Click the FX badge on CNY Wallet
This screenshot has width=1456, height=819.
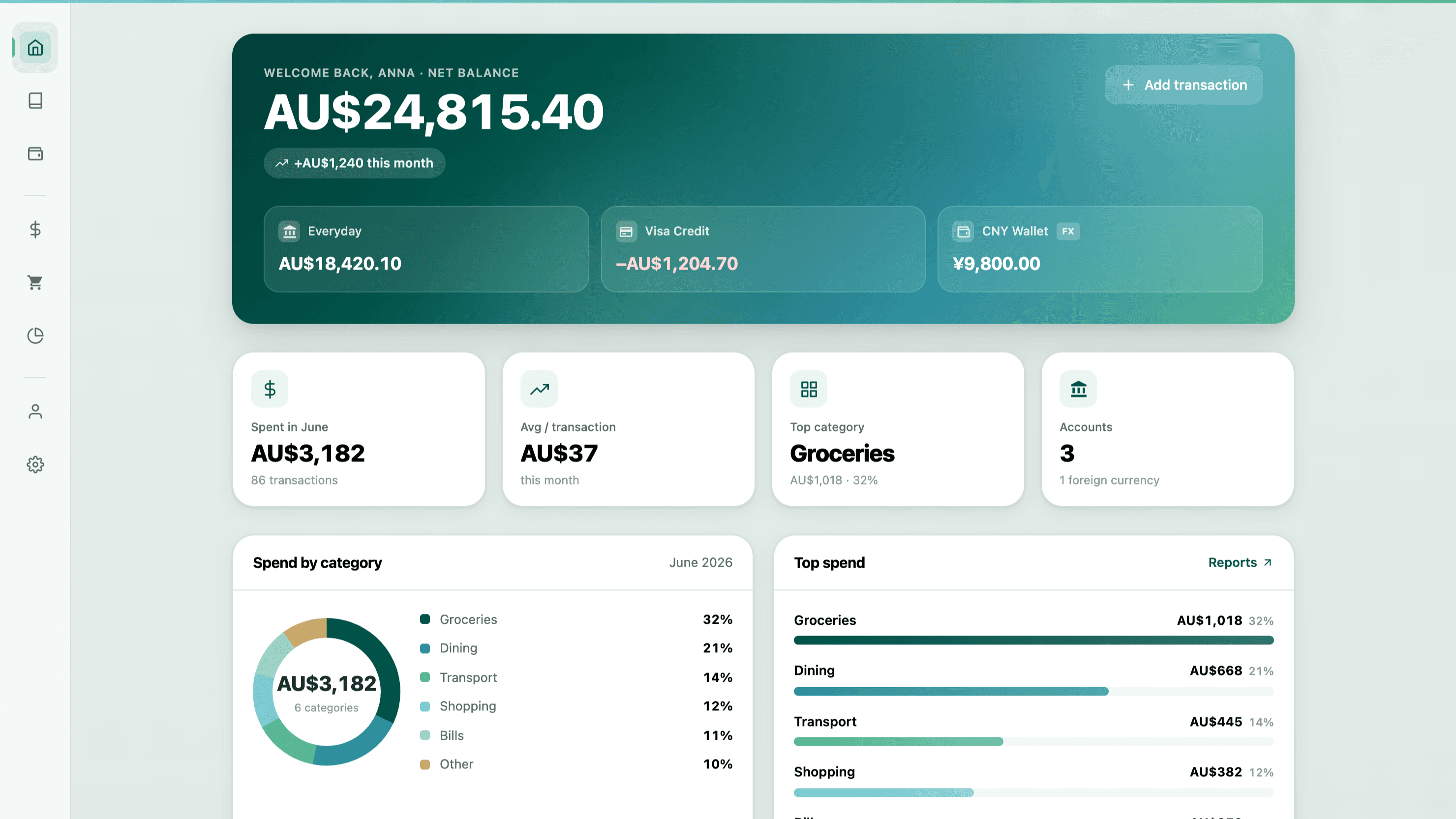click(1068, 231)
